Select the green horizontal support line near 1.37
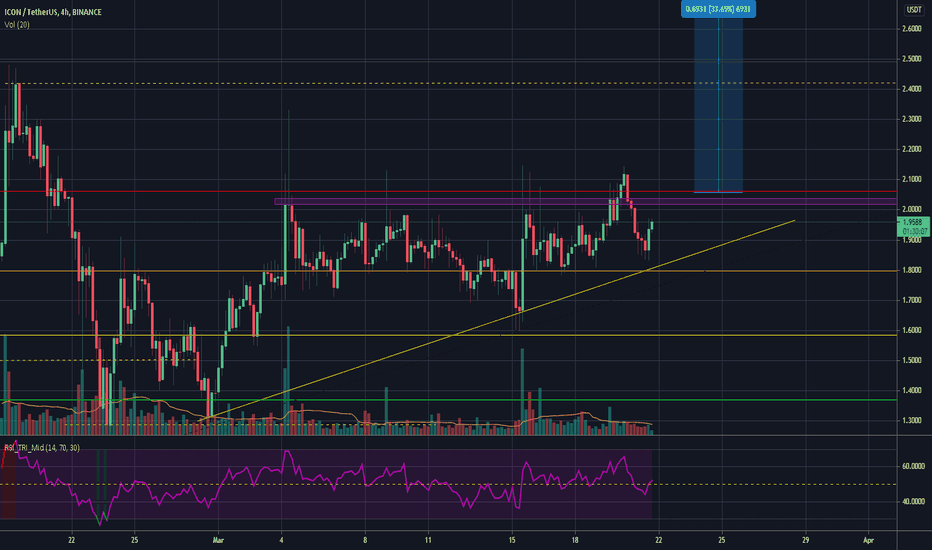Image resolution: width=932 pixels, height=550 pixels. coord(448,400)
